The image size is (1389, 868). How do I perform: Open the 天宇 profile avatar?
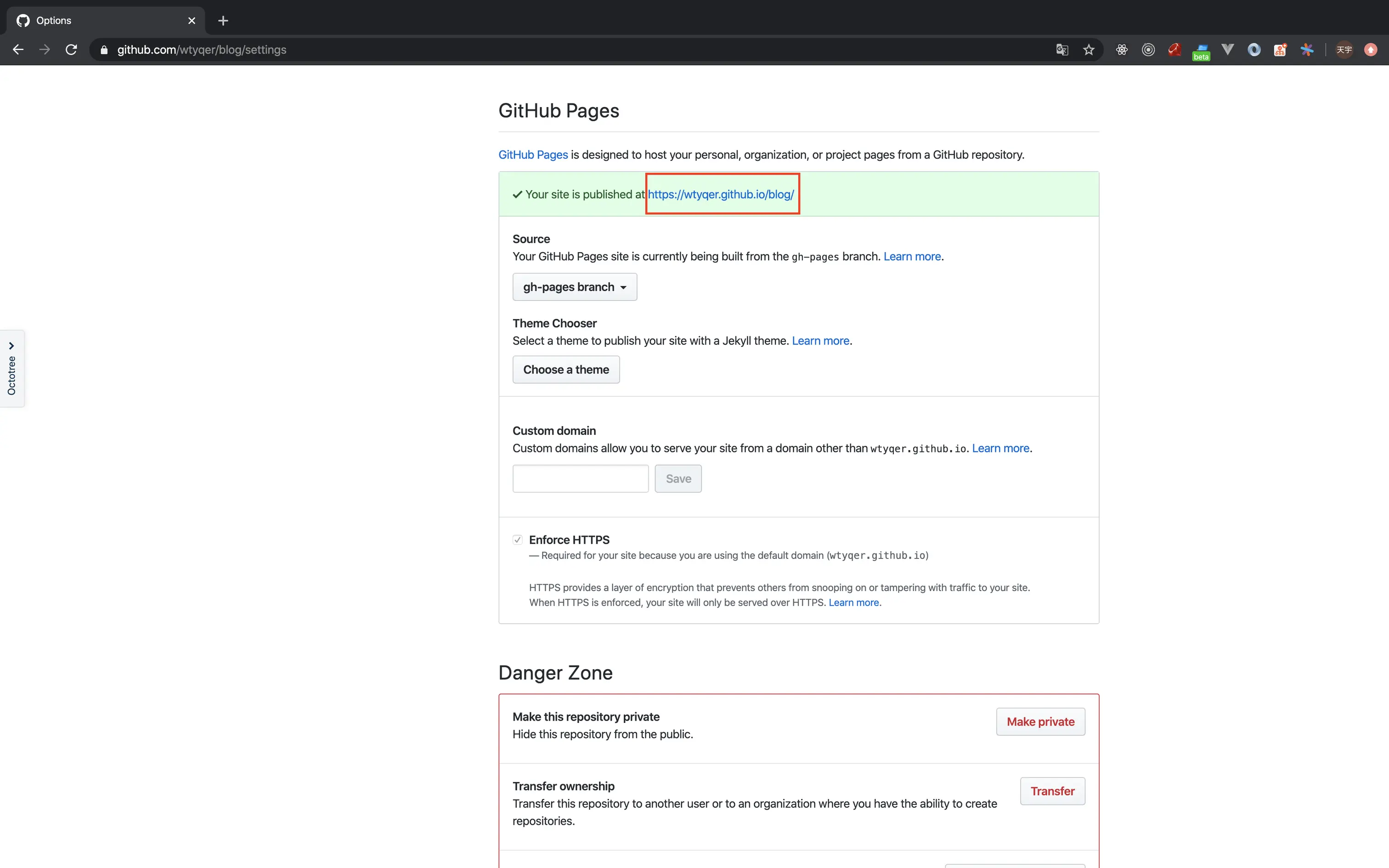click(x=1344, y=50)
